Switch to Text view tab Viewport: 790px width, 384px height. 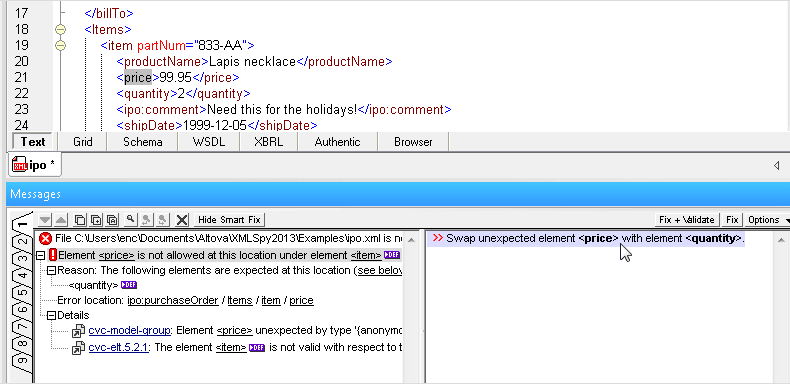pyautogui.click(x=33, y=142)
